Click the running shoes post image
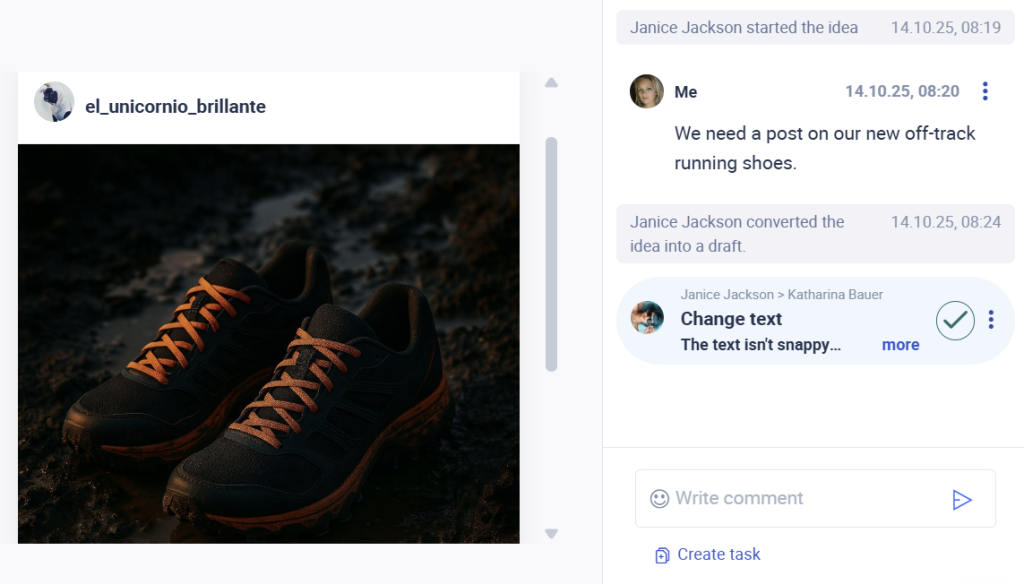Screen dimensions: 1024x584 [268, 343]
